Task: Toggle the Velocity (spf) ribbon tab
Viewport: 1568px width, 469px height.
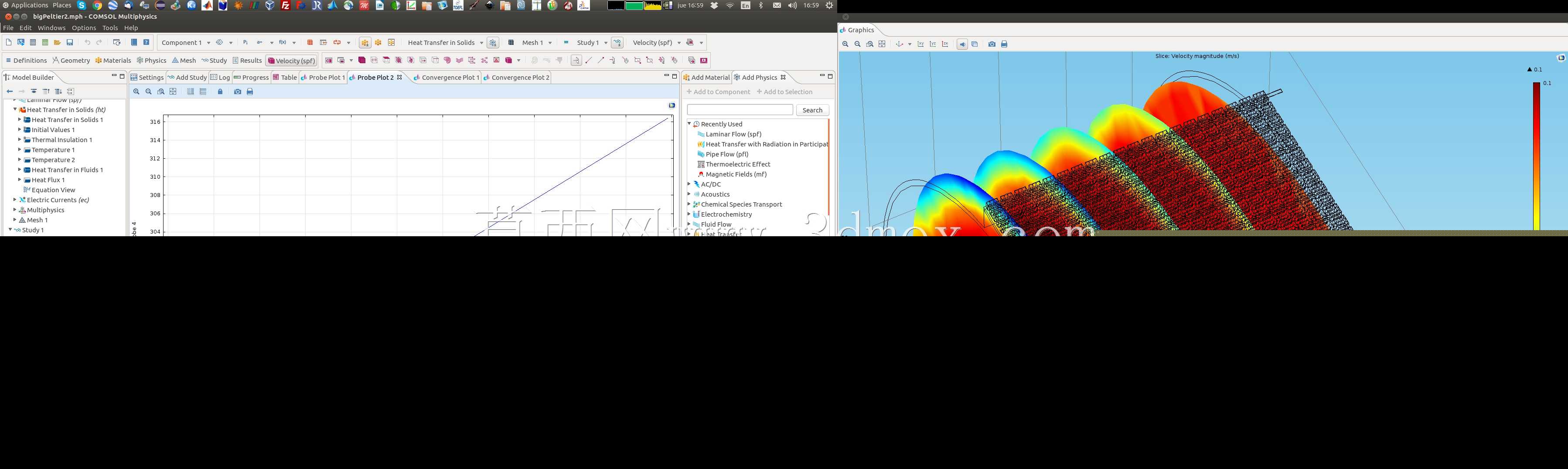Action: click(x=292, y=61)
